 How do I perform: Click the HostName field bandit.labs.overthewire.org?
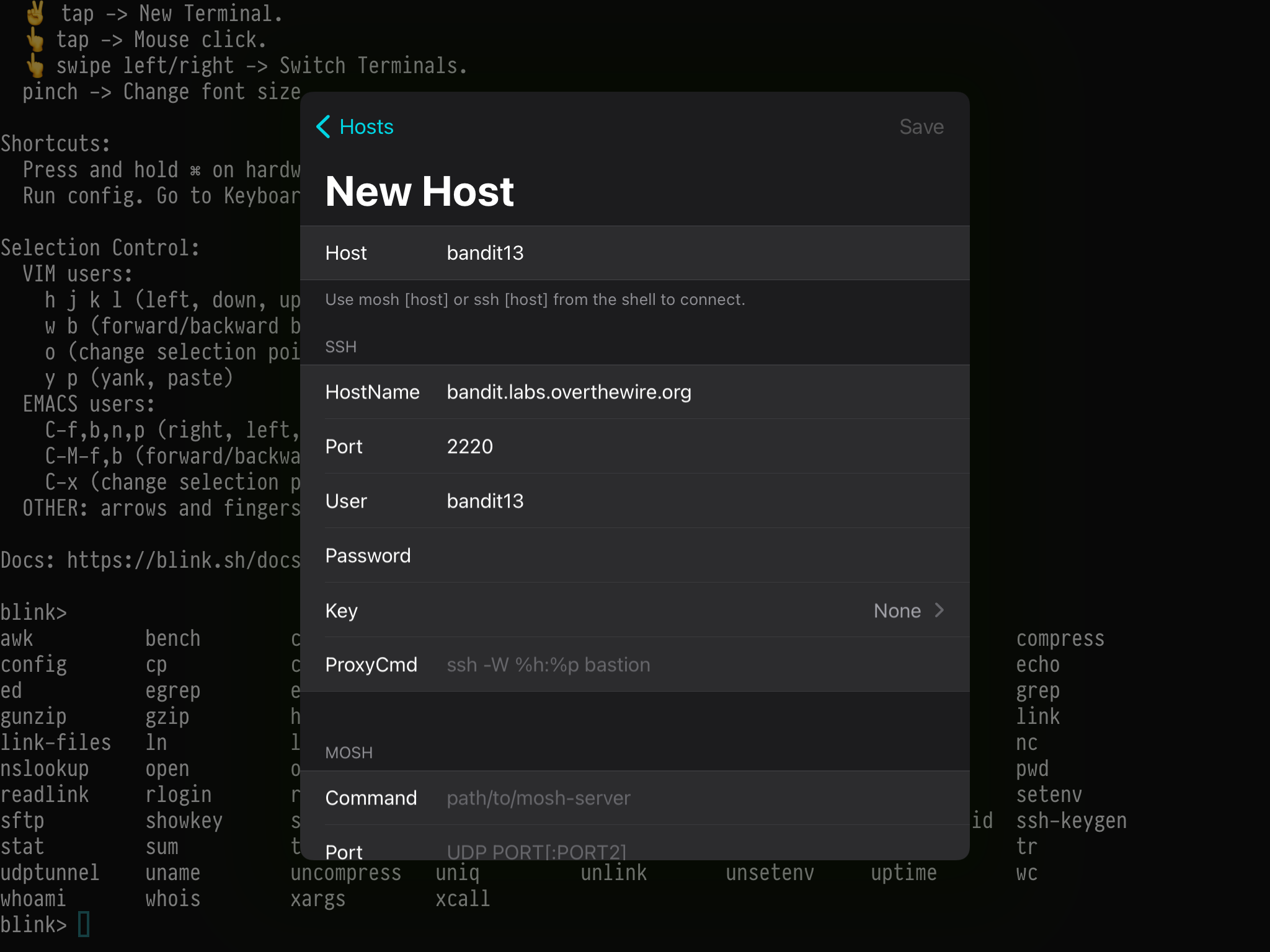(569, 392)
